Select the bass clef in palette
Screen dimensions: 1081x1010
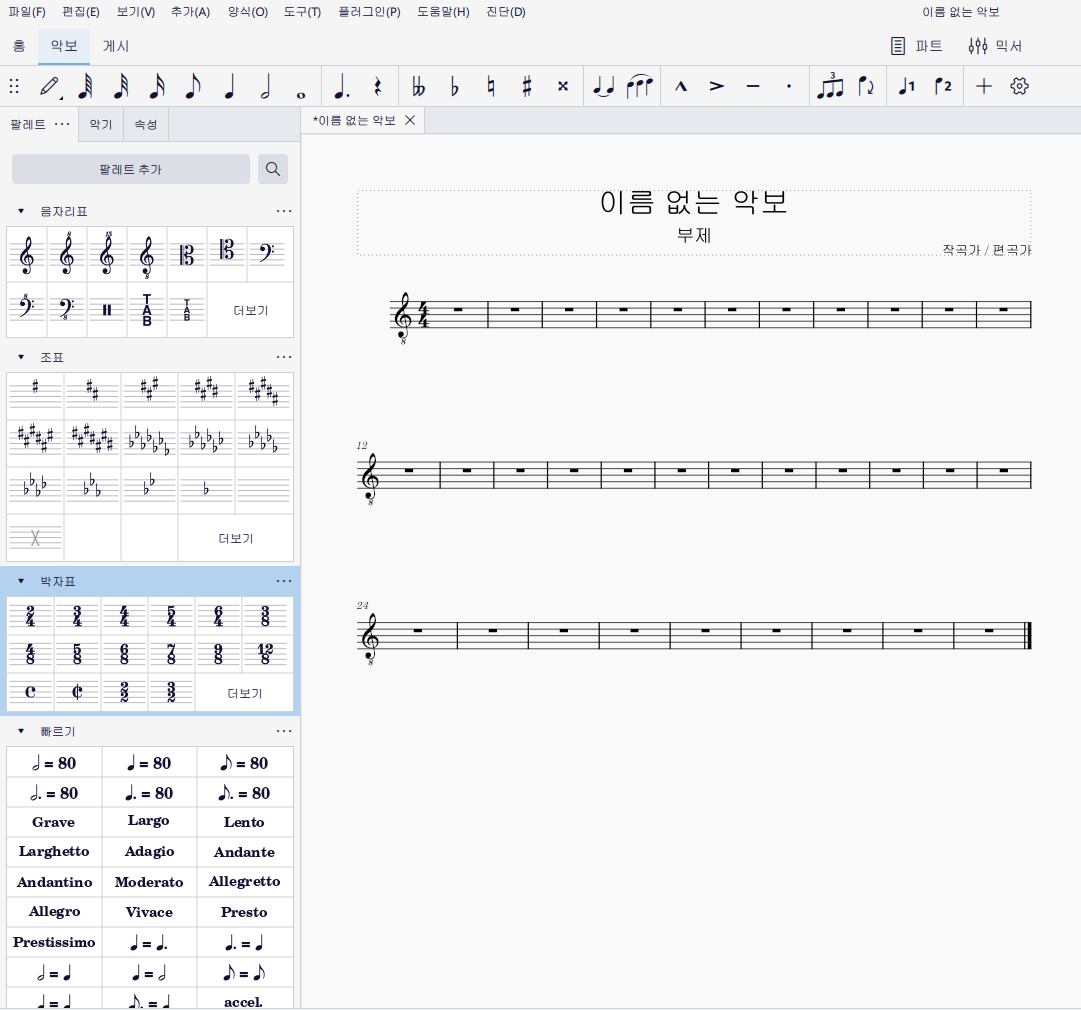(x=267, y=254)
